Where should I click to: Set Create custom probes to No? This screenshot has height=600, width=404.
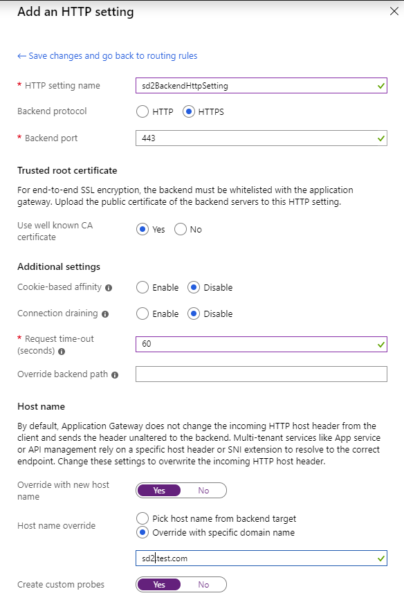204,585
